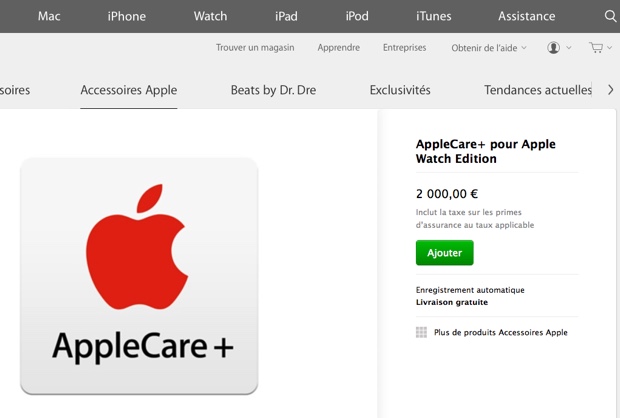620x418 pixels.
Task: Follow Plus de produits Accessoires Apple link
Action: coord(501,333)
